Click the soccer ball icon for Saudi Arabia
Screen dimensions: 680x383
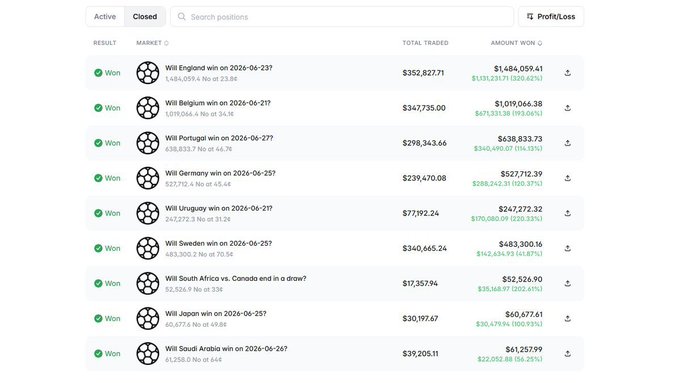tap(147, 354)
